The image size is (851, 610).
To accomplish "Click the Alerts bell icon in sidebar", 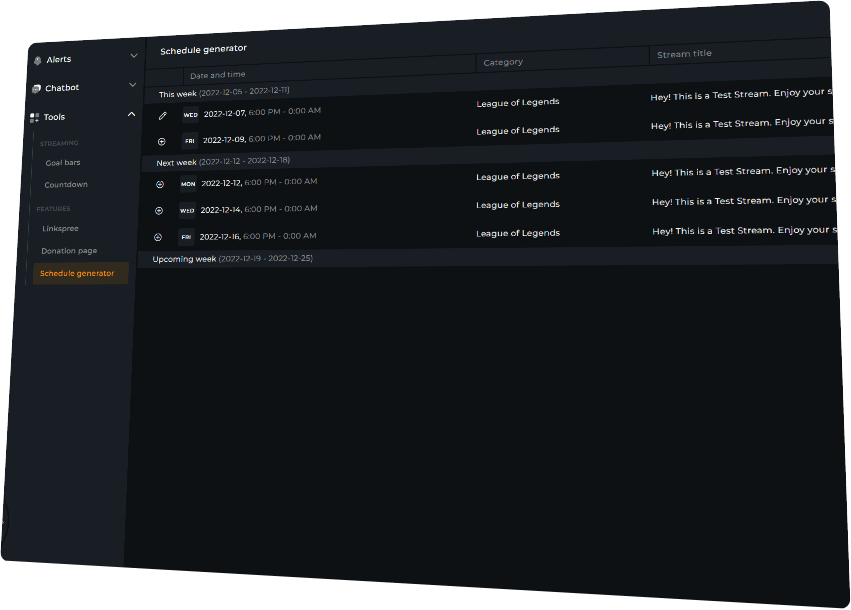I will tap(37, 61).
